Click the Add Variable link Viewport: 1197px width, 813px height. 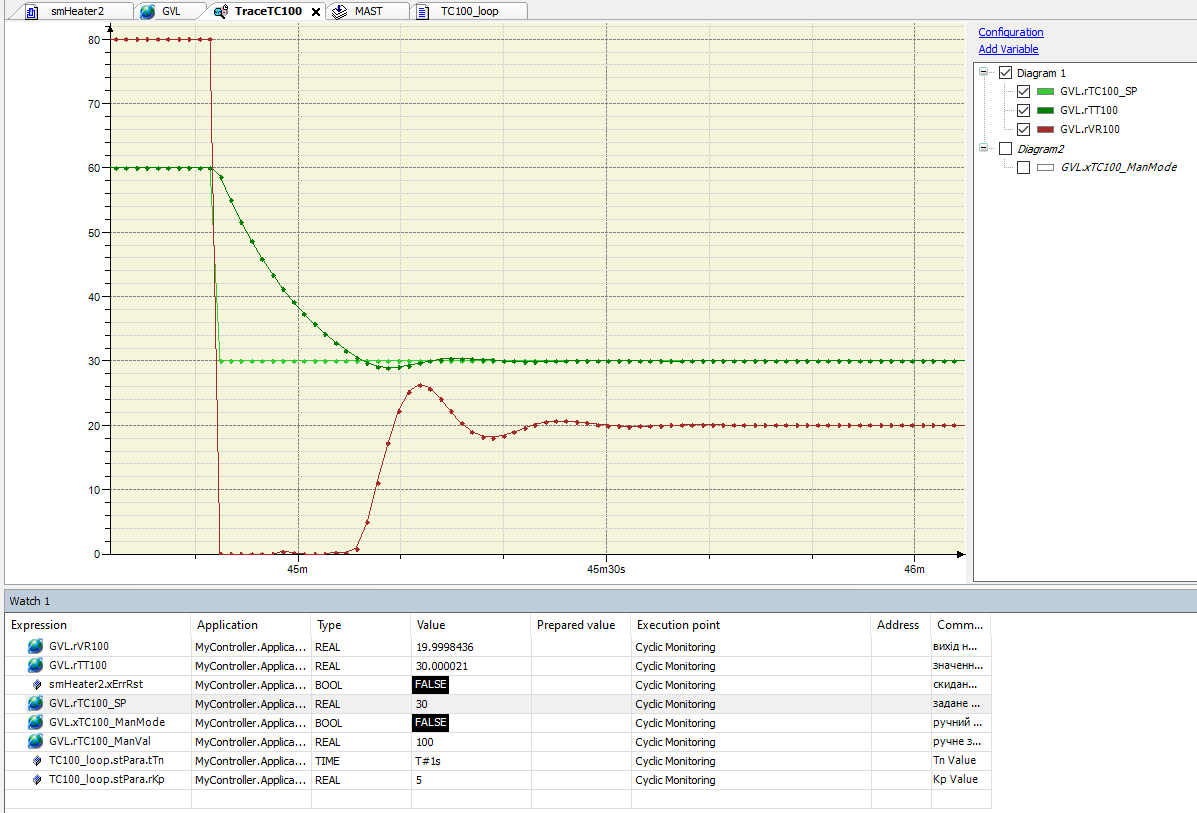[x=1008, y=49]
